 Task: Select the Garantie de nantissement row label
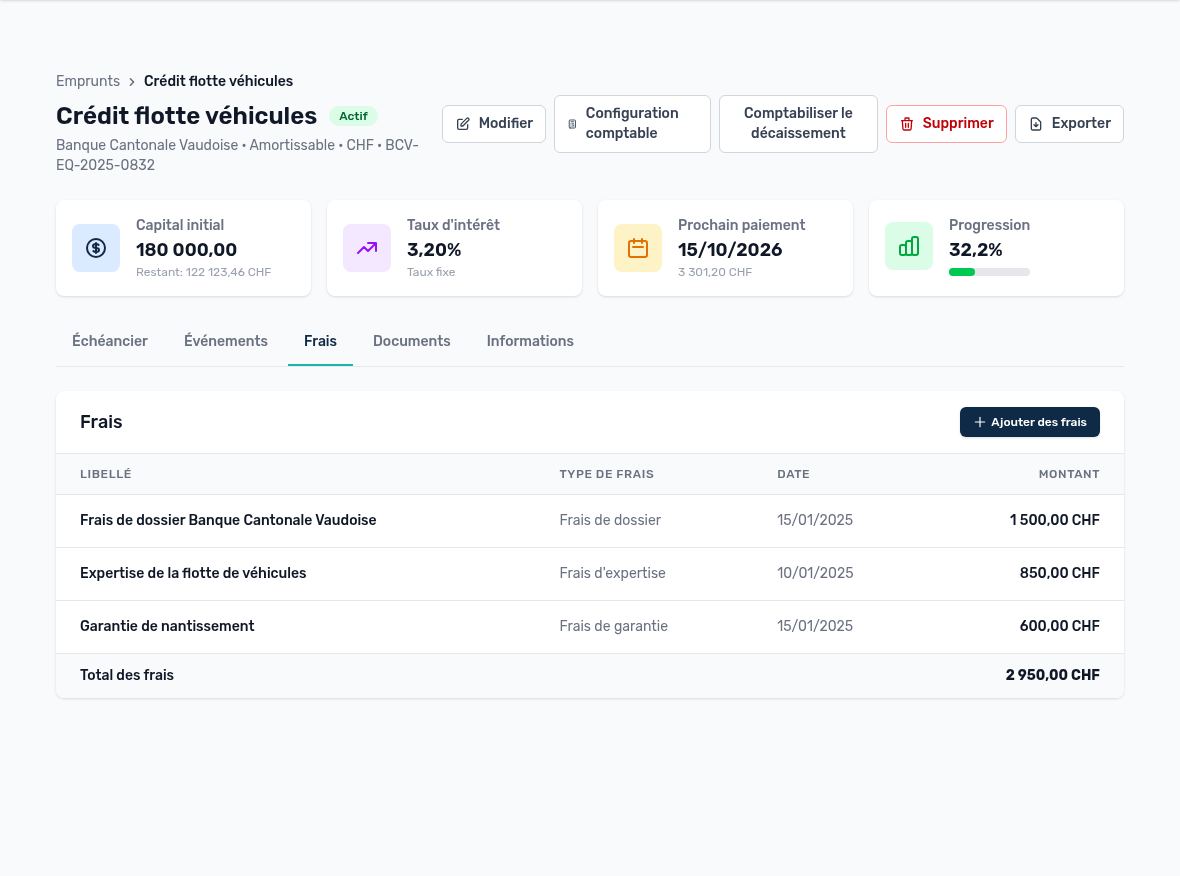tap(167, 626)
